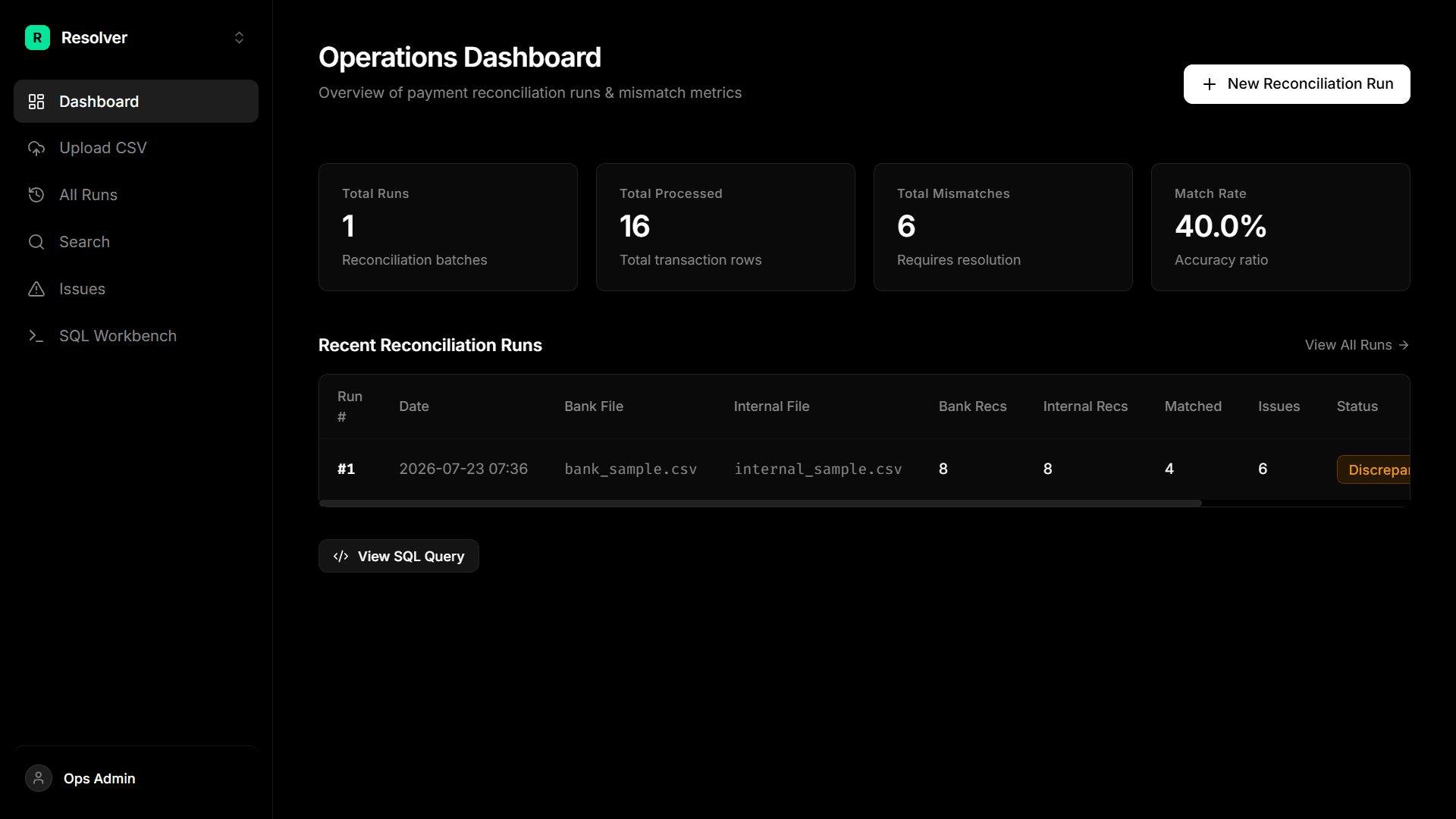Open the Ops Admin user label

point(99,779)
